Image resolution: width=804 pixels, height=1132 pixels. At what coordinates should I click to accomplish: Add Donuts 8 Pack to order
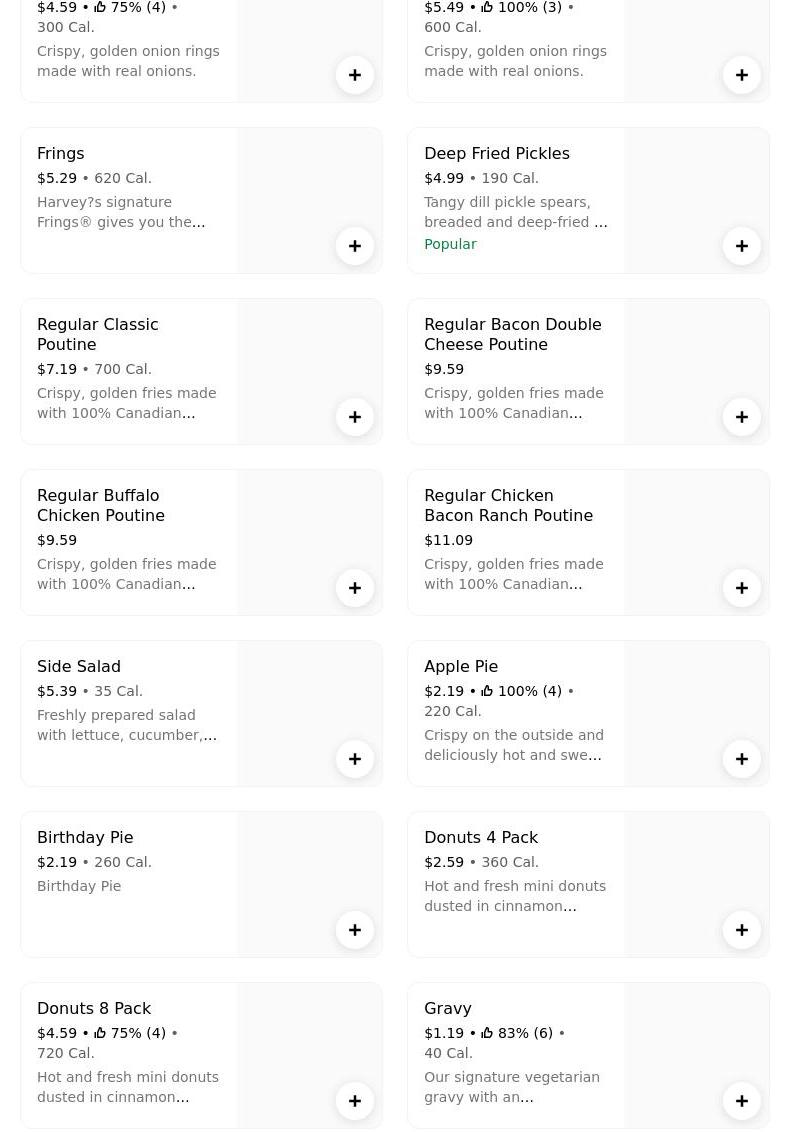coord(355,1101)
